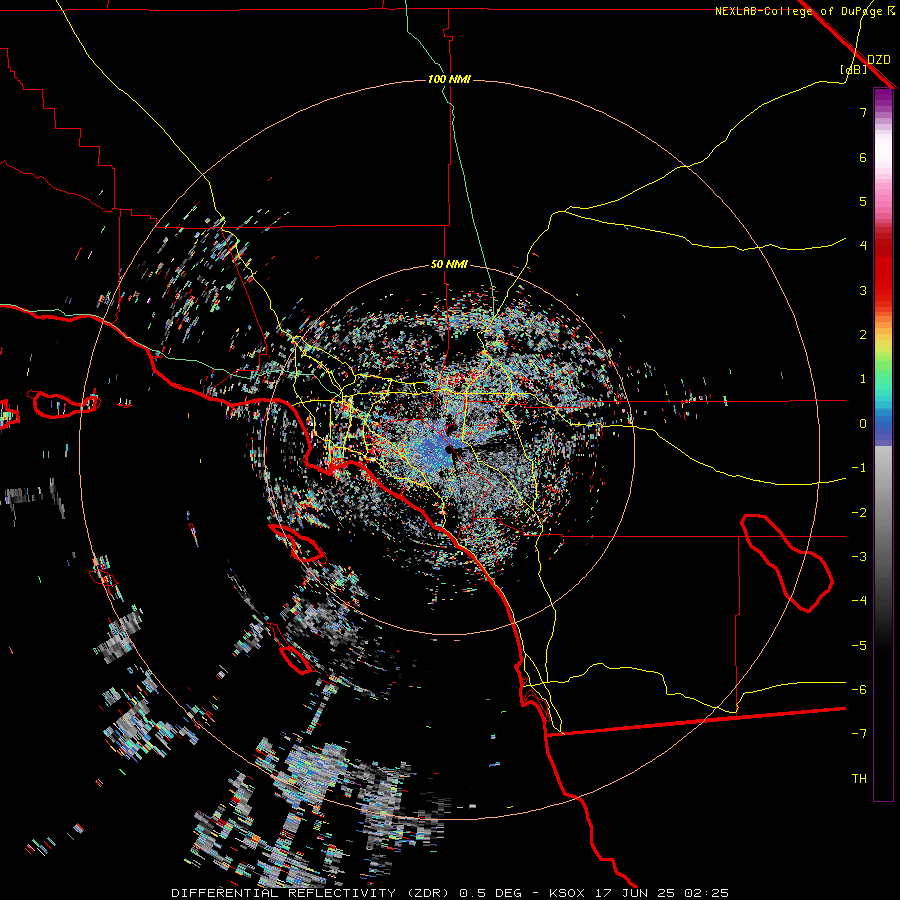Click the 2 value on color scale

click(x=863, y=335)
